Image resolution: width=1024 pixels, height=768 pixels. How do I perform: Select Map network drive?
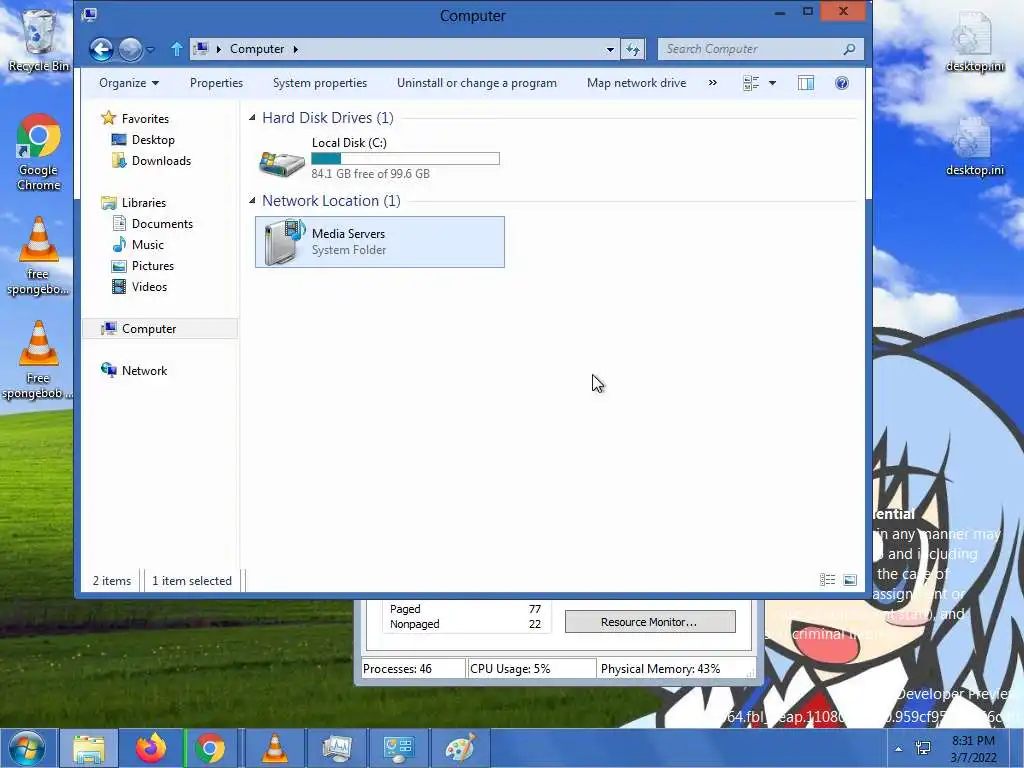(x=637, y=83)
